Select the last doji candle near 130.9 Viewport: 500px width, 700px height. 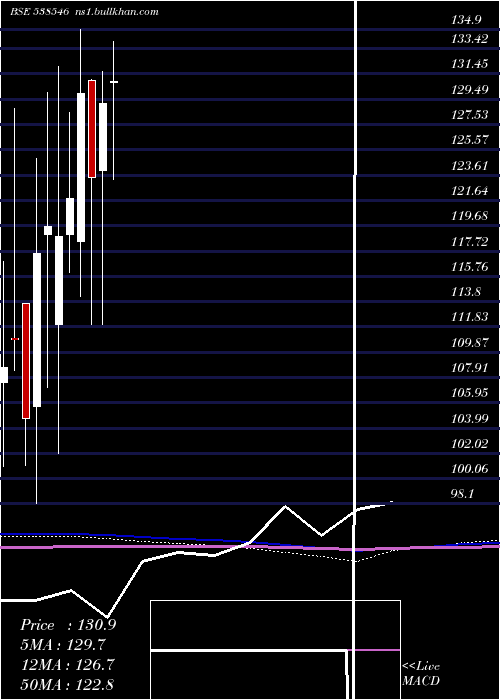tap(113, 82)
